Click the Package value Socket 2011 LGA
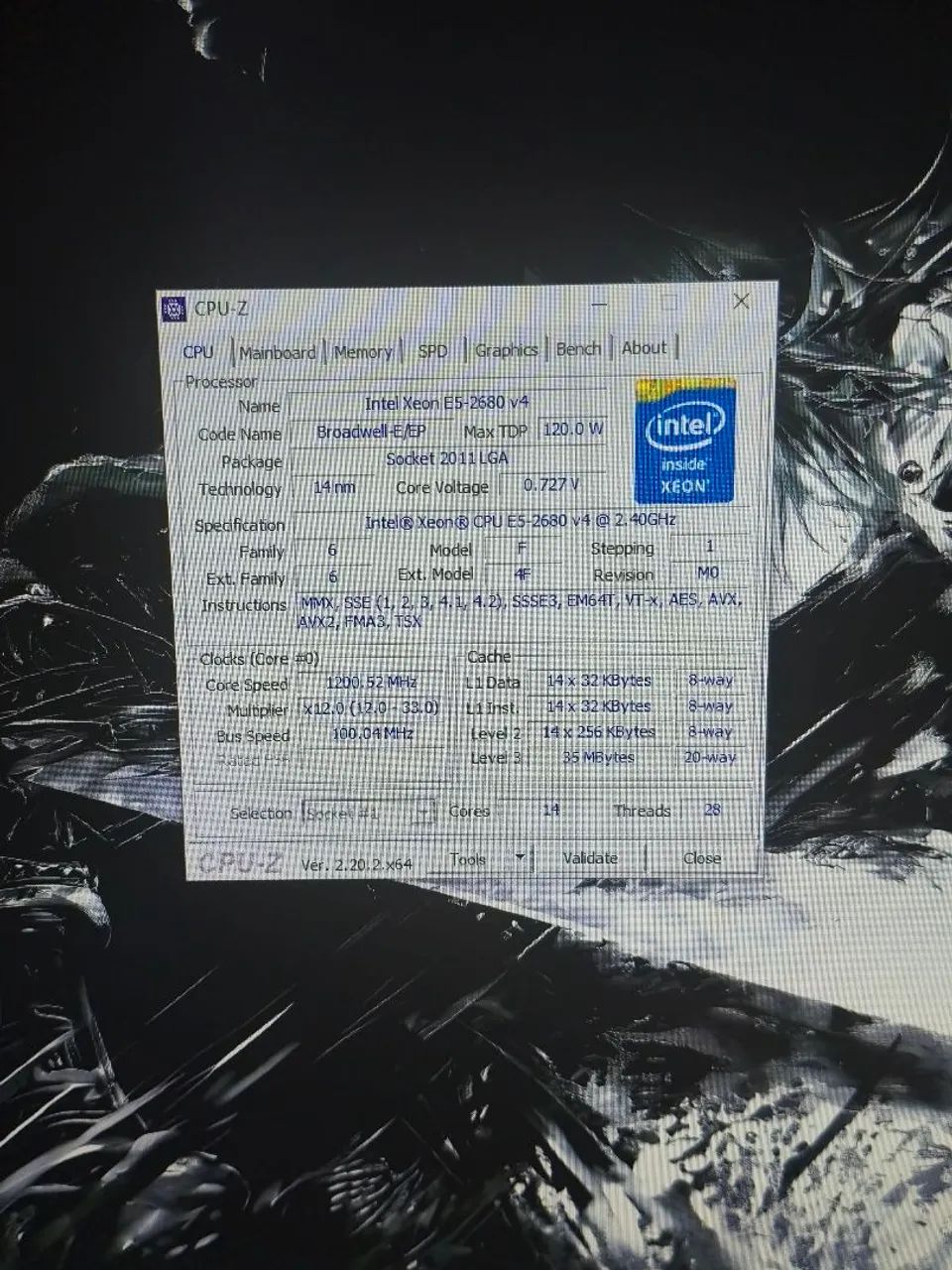 [446, 458]
